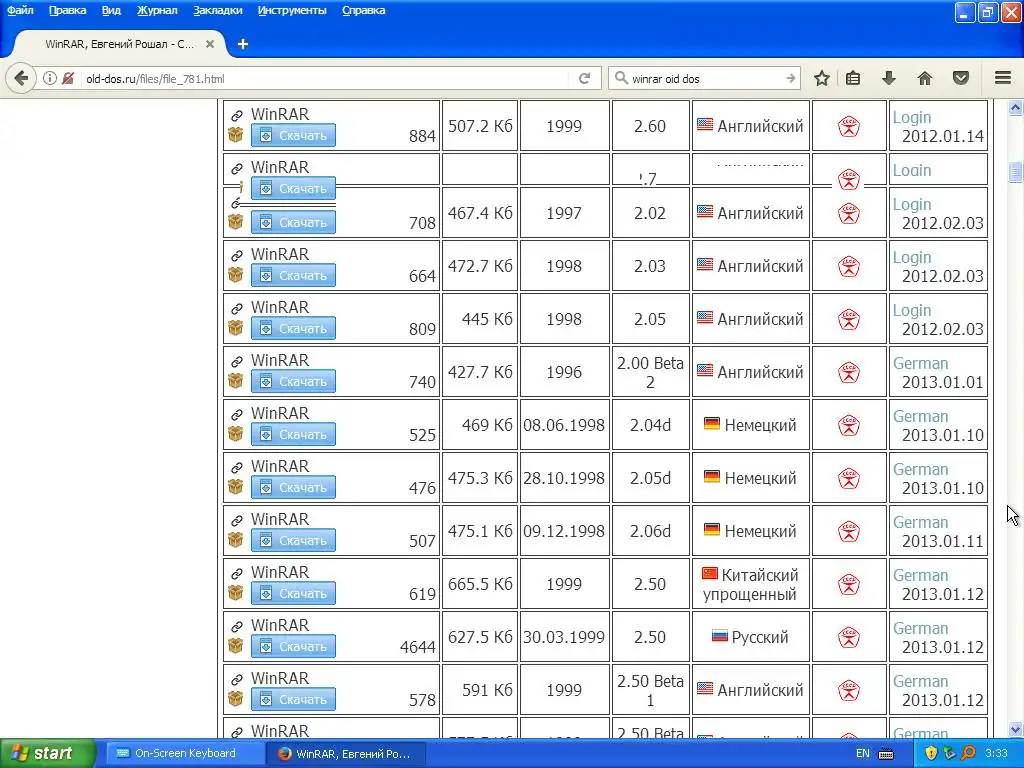Viewport: 1024px width, 768px height.
Task: Open Pocket icon in toolbar
Action: coord(961,78)
